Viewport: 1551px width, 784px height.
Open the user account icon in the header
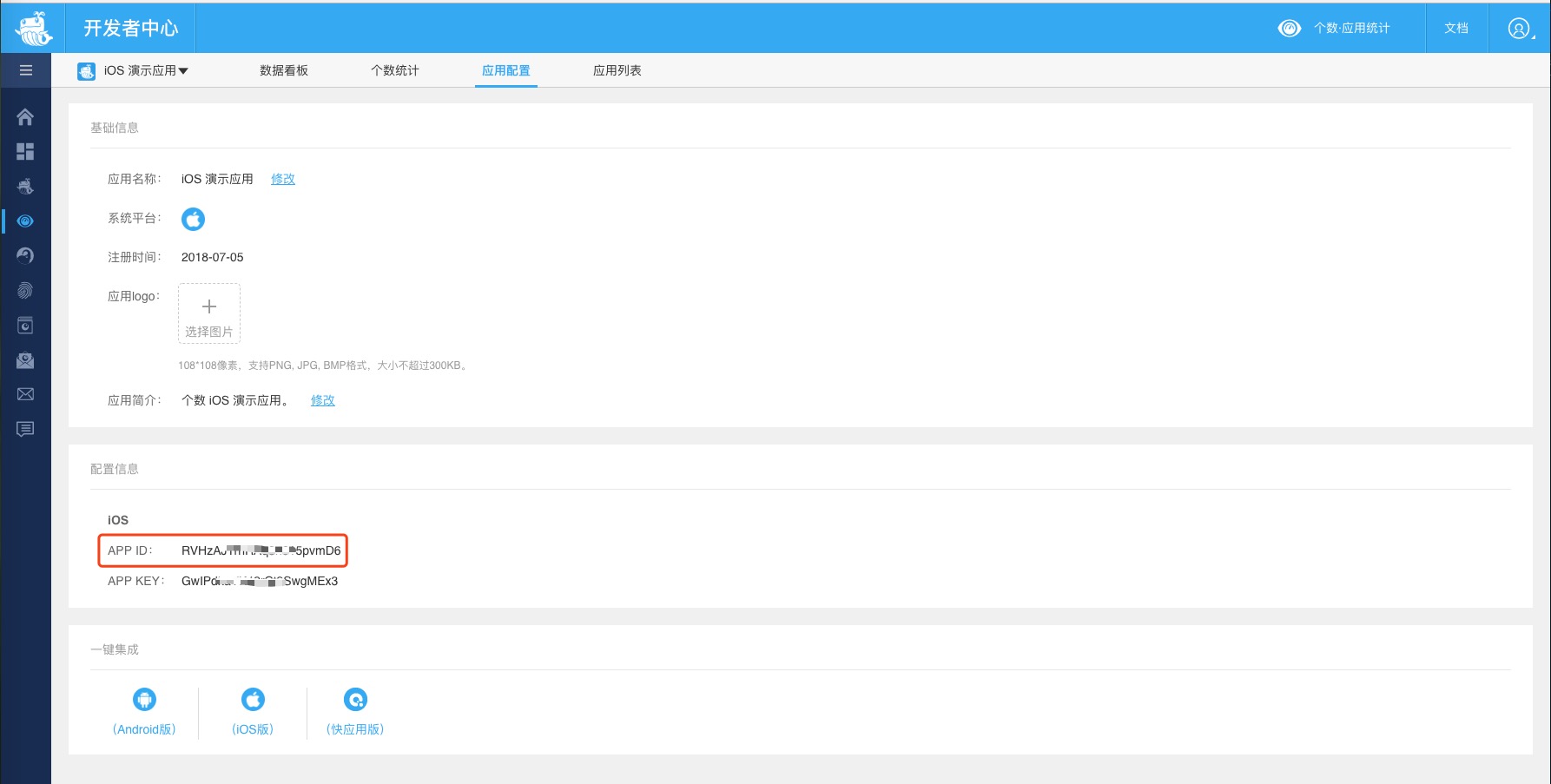click(x=1519, y=29)
